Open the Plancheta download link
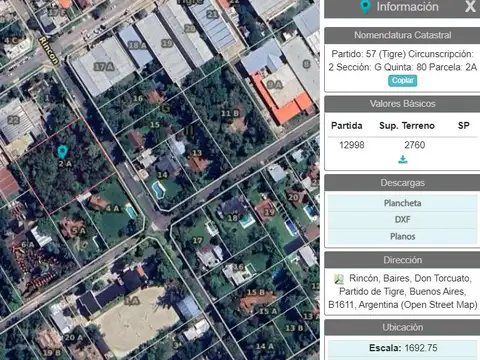Viewport: 480px width, 360px height. click(402, 203)
